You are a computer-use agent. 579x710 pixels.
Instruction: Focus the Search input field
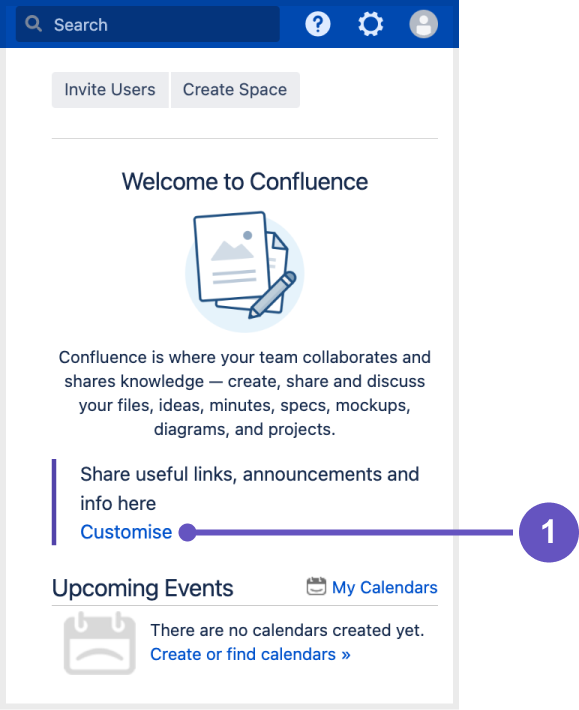pos(148,24)
